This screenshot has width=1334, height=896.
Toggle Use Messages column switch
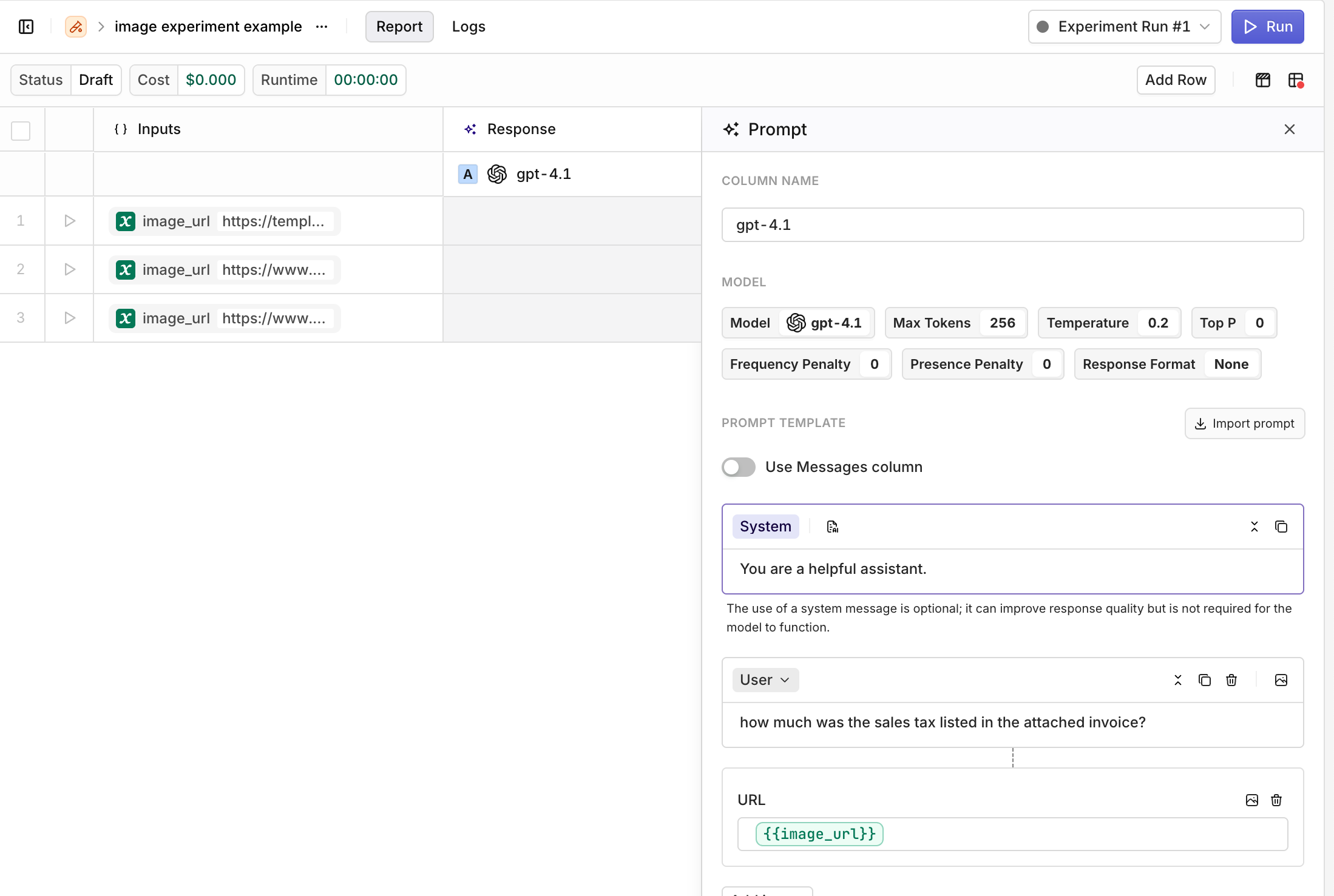click(738, 467)
